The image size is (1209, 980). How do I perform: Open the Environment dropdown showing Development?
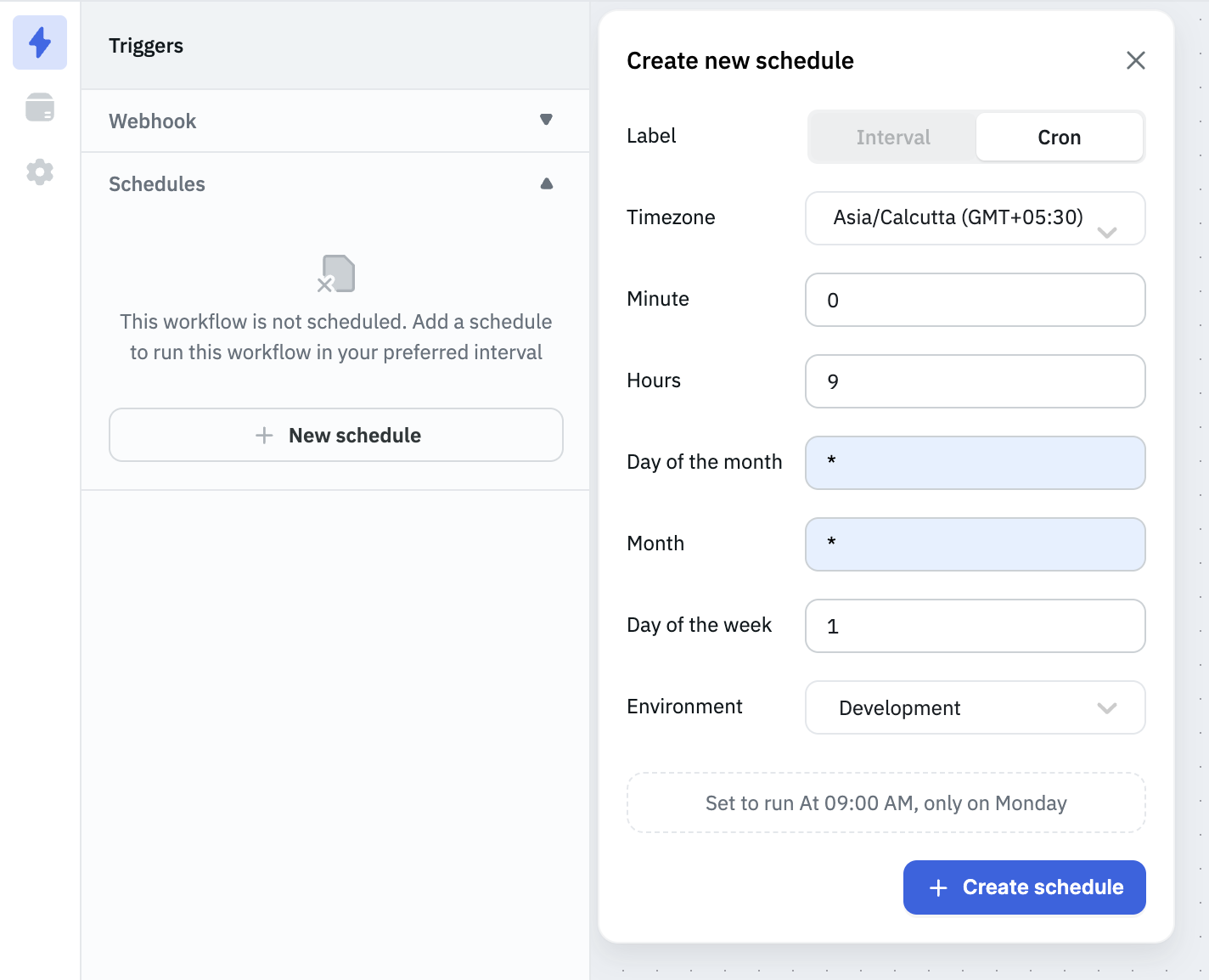(975, 707)
